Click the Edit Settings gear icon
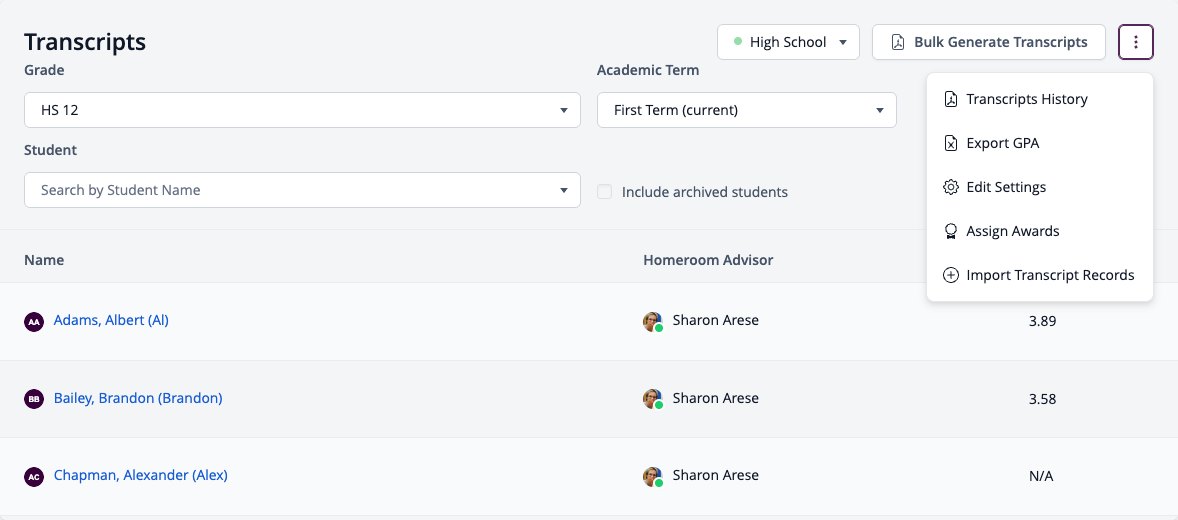1178x520 pixels. [950, 187]
